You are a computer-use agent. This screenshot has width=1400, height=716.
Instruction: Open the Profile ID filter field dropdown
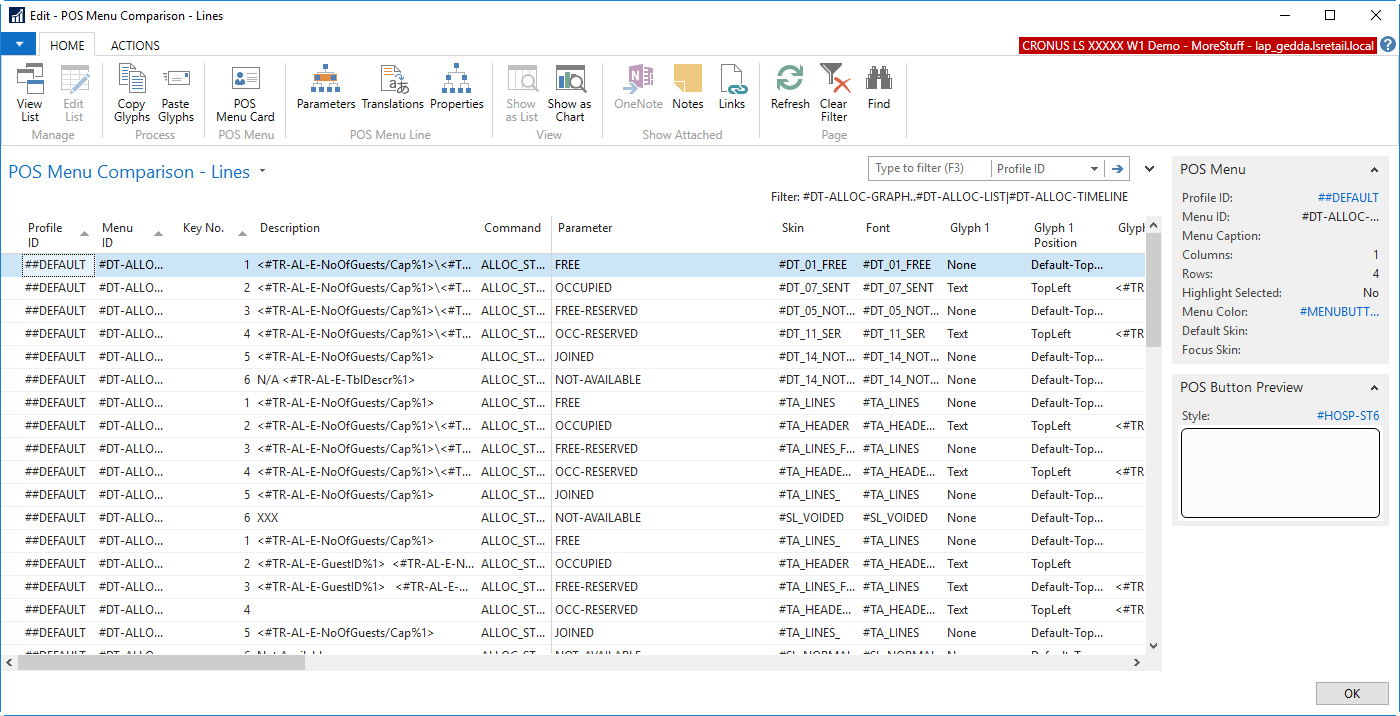pyautogui.click(x=1094, y=169)
